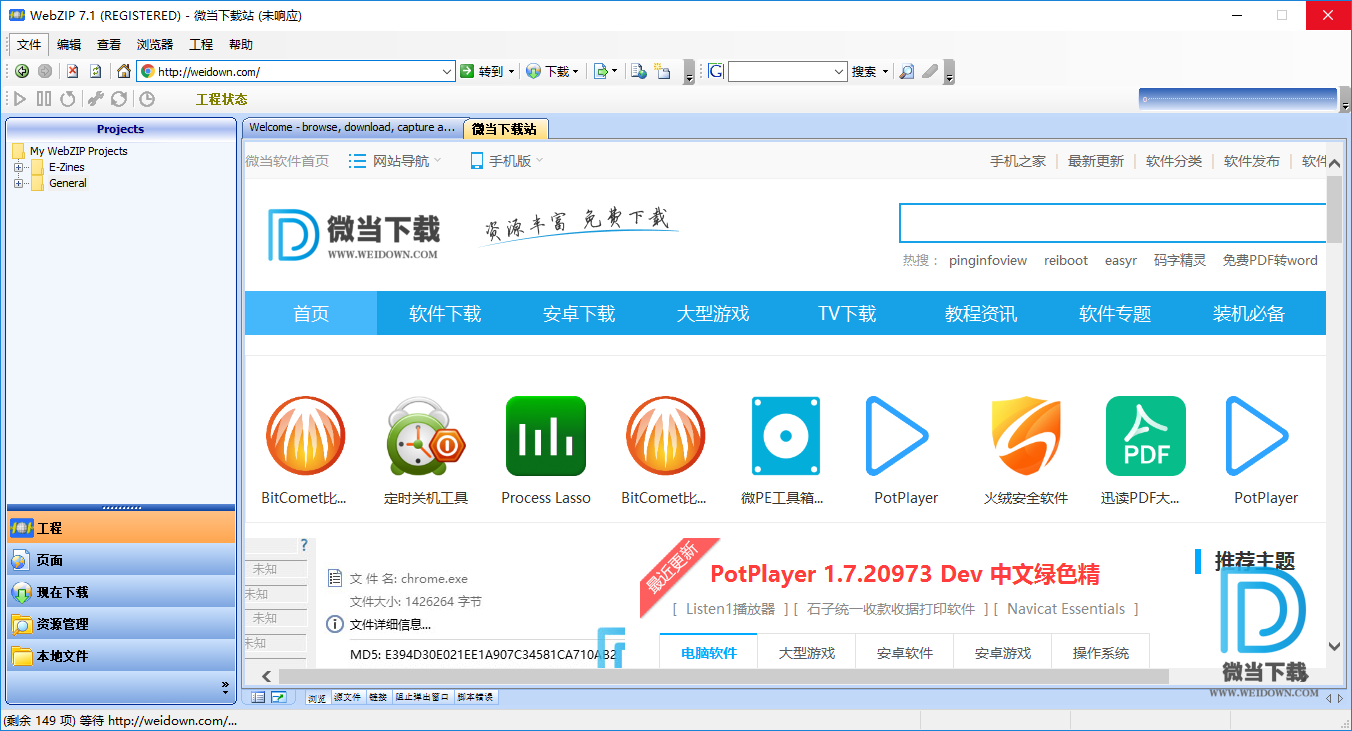Image resolution: width=1352 pixels, height=731 pixels.
Task: Click the Play start project icon
Action: tap(20, 98)
